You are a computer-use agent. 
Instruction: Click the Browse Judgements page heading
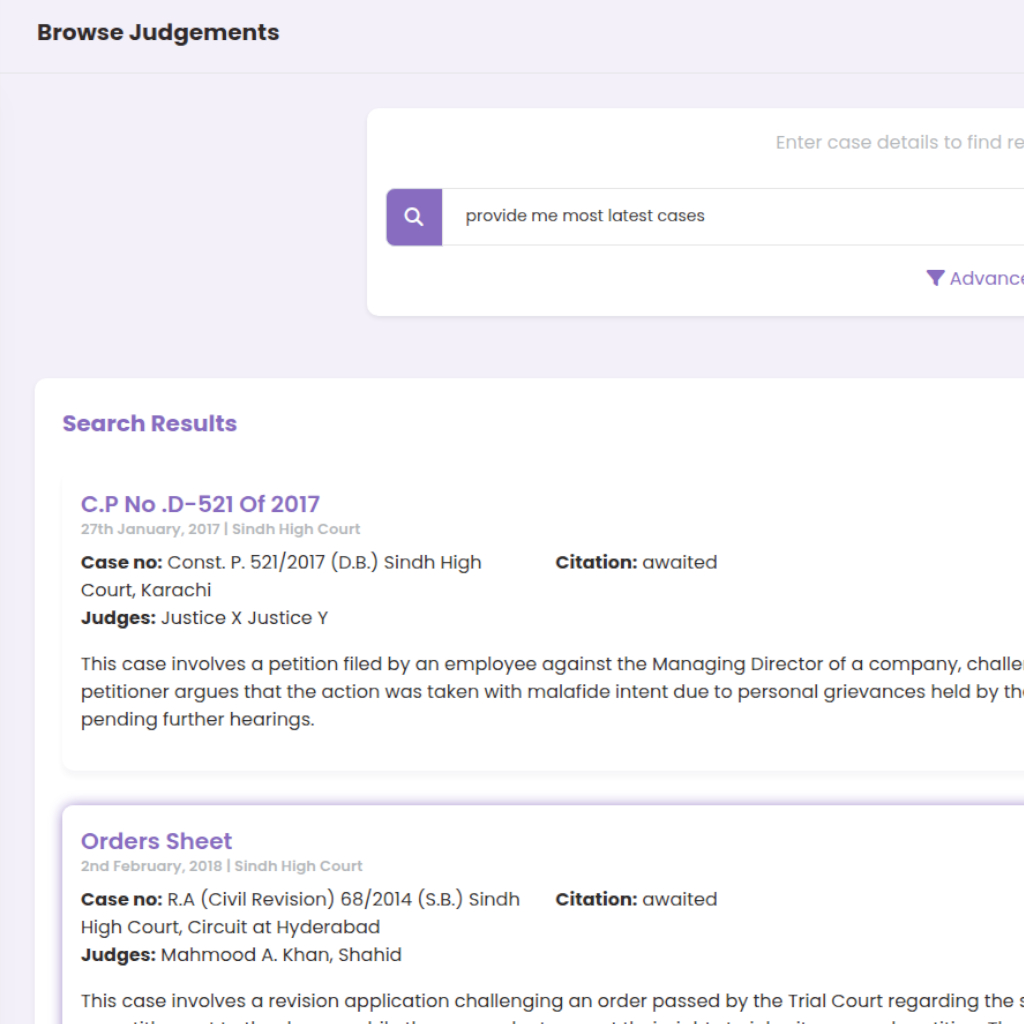tap(158, 32)
